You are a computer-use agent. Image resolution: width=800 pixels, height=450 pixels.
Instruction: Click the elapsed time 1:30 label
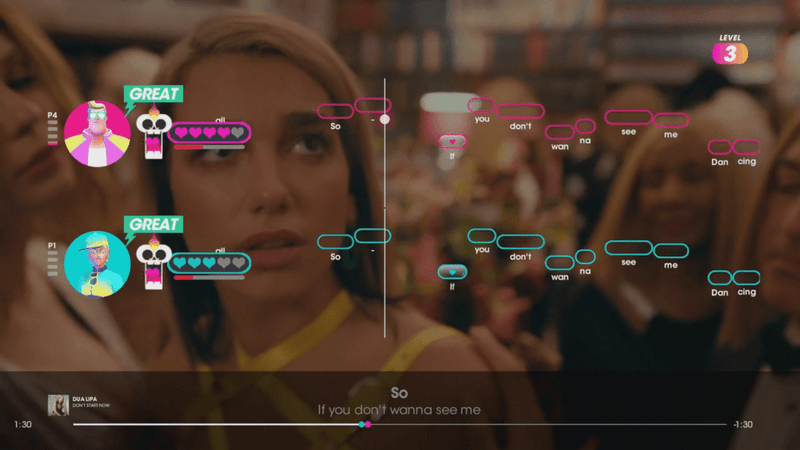click(x=22, y=425)
